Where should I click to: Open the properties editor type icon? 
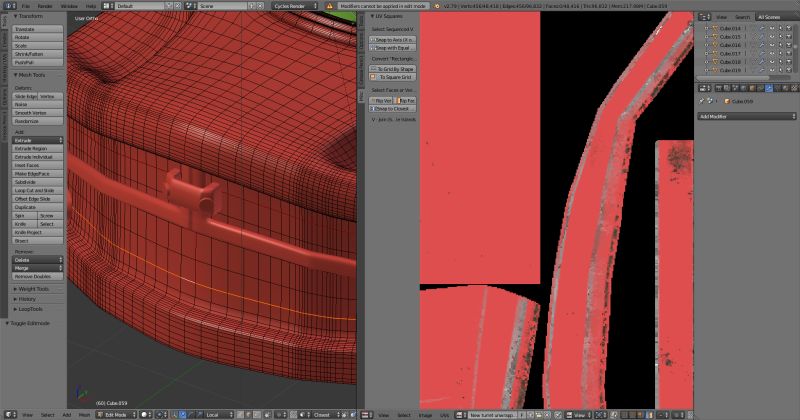pyautogui.click(x=705, y=88)
